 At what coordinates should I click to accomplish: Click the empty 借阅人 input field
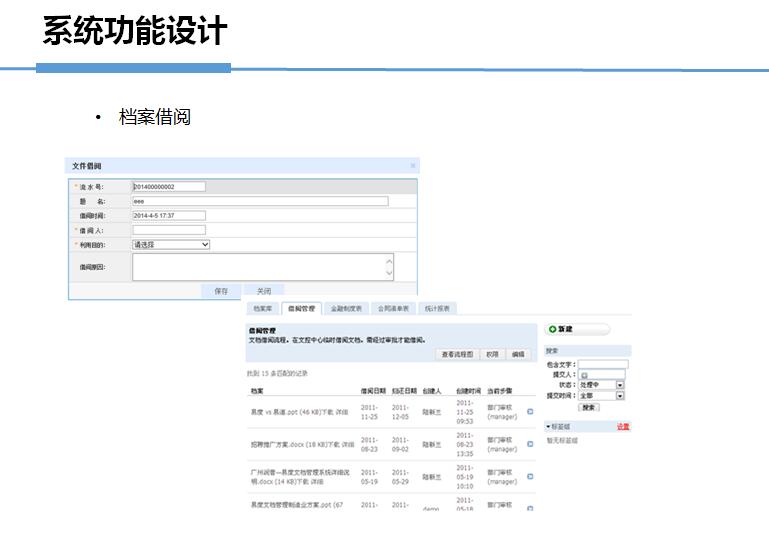click(x=169, y=230)
